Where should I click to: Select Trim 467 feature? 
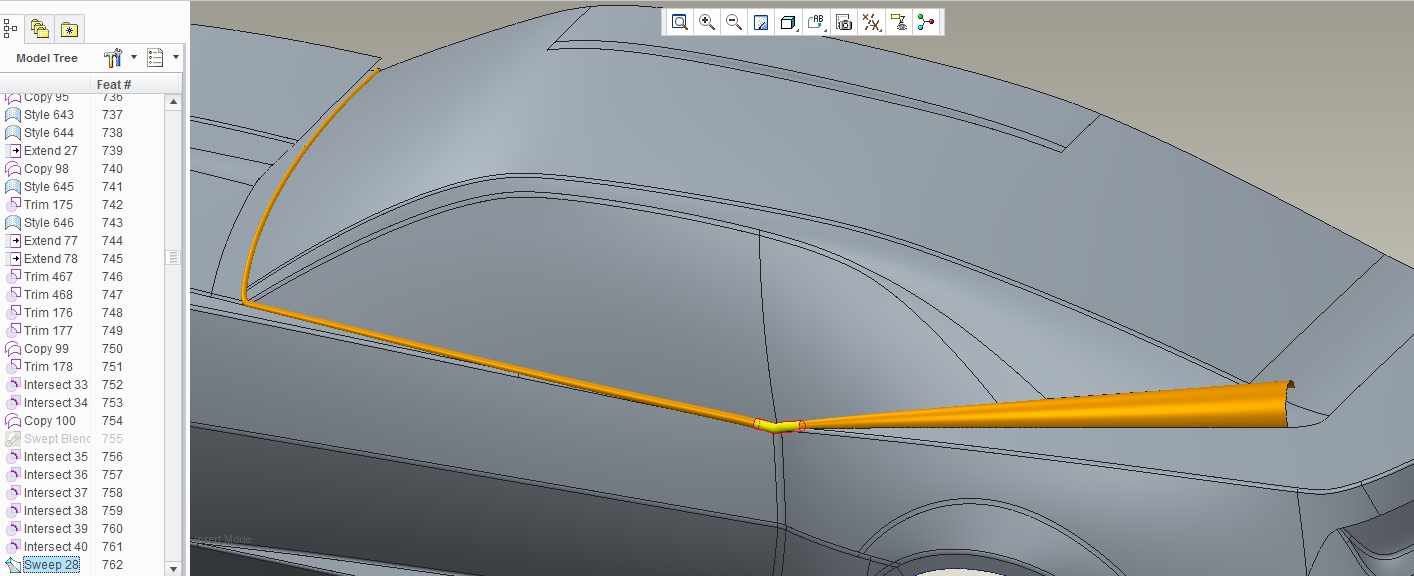pyautogui.click(x=49, y=277)
